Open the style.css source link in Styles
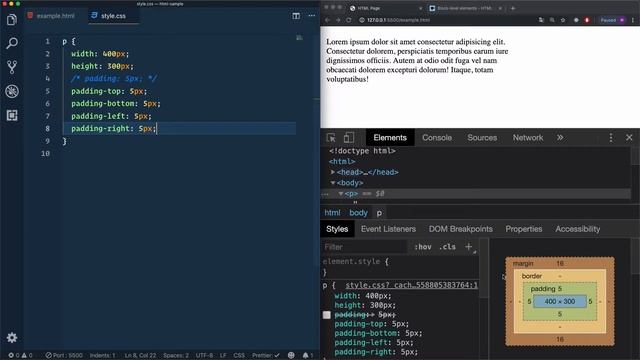The width and height of the screenshot is (640, 360). tap(411, 285)
